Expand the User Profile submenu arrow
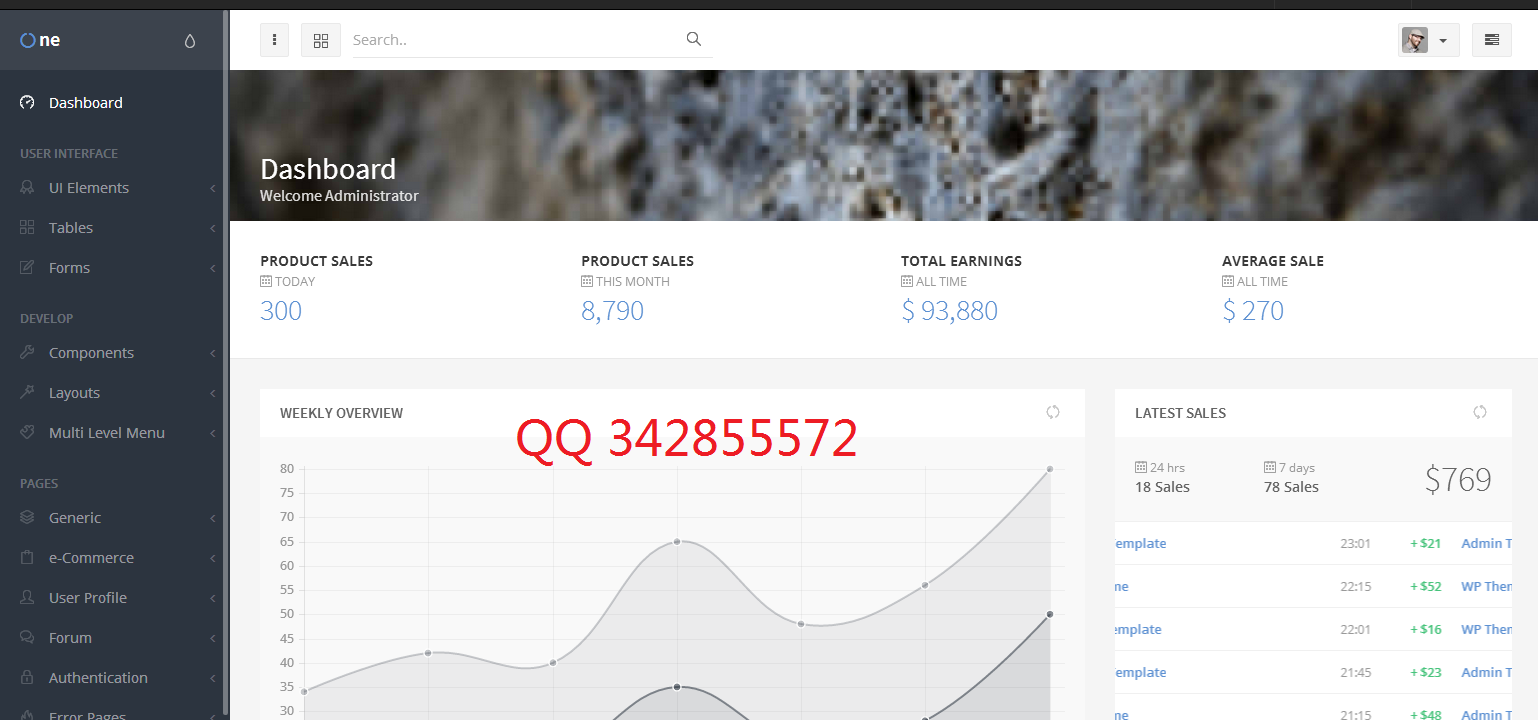Image resolution: width=1538 pixels, height=720 pixels. tap(213, 598)
